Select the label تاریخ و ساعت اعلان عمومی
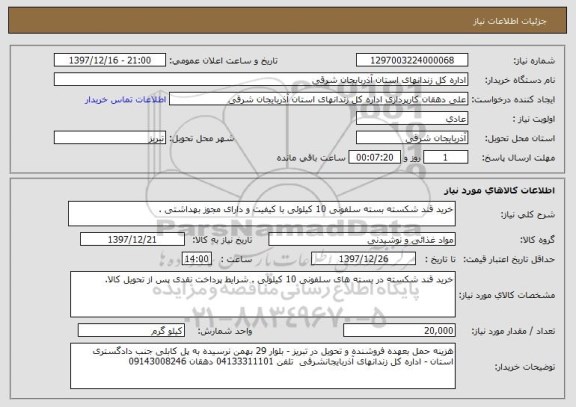Image resolution: width=576 pixels, height=407 pixels. (223, 61)
